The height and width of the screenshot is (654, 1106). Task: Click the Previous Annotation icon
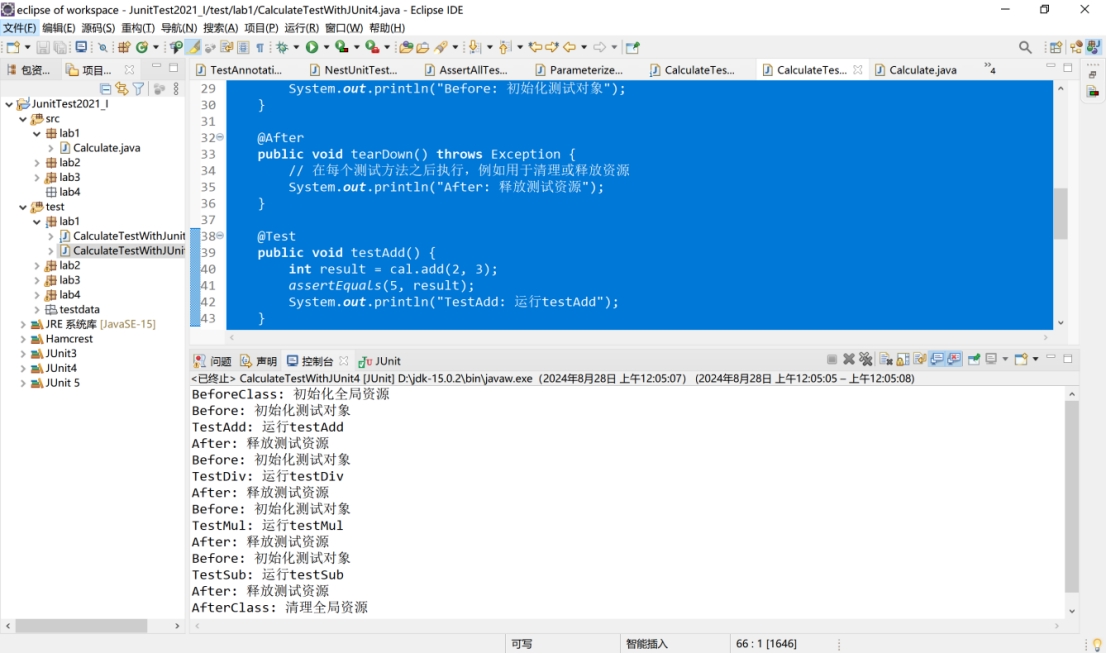coord(504,47)
